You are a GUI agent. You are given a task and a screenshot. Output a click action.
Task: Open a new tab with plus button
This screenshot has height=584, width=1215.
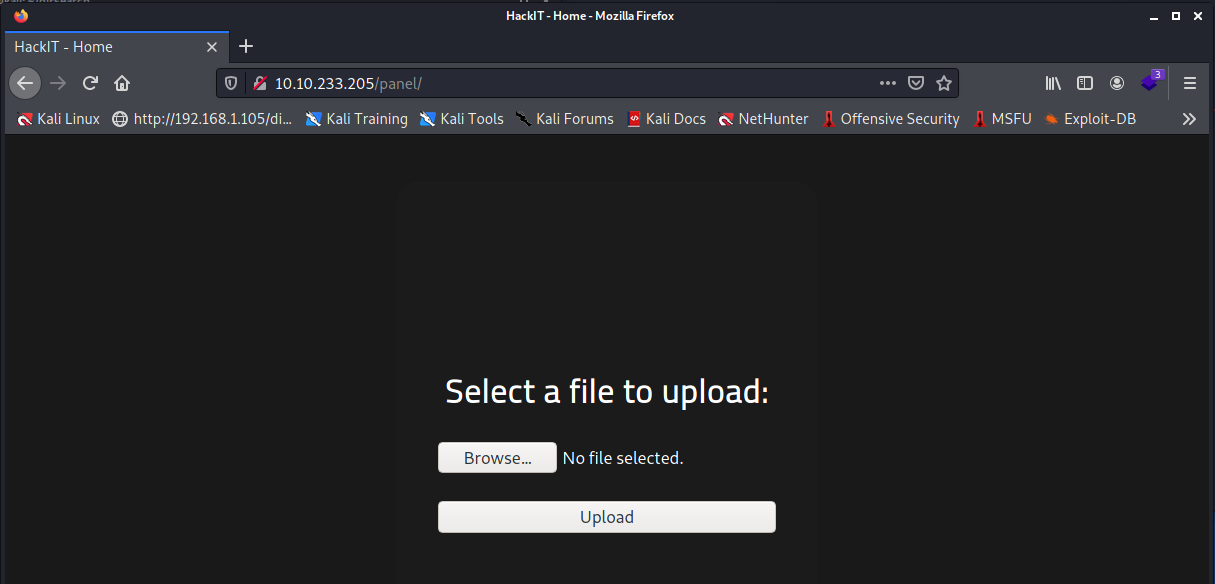click(x=246, y=47)
